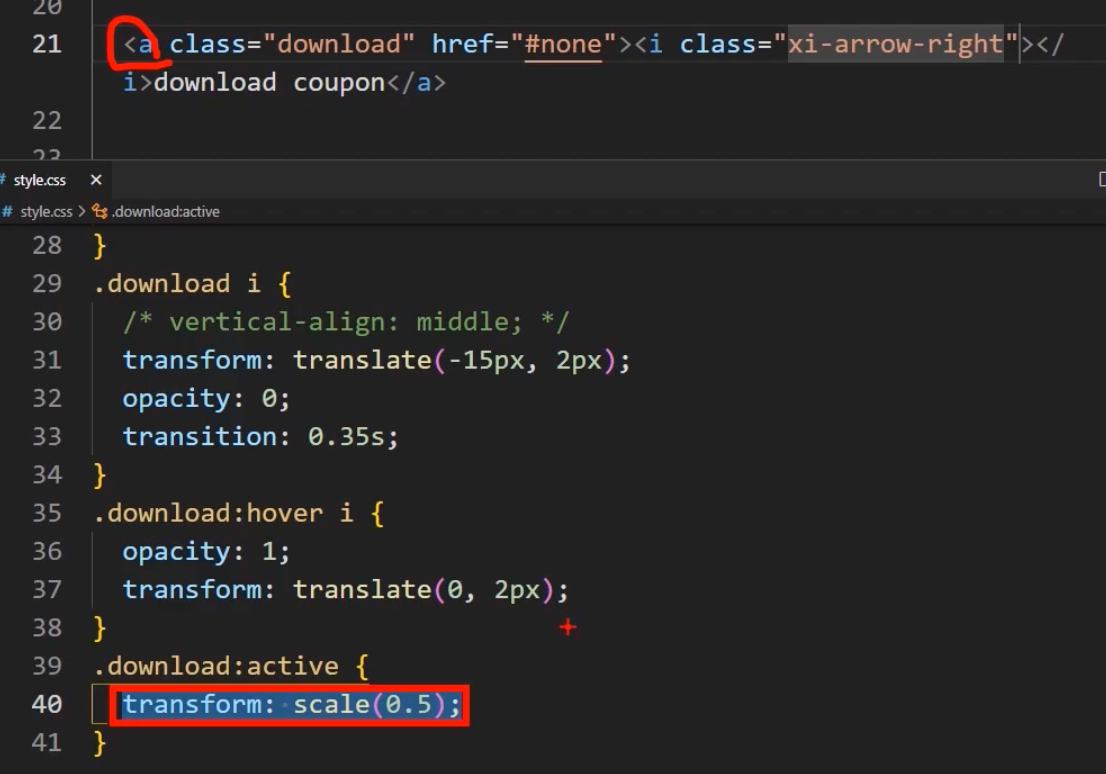The height and width of the screenshot is (774, 1106).
Task: Click line number 31 in CSS gutter
Action: [x=47, y=360]
